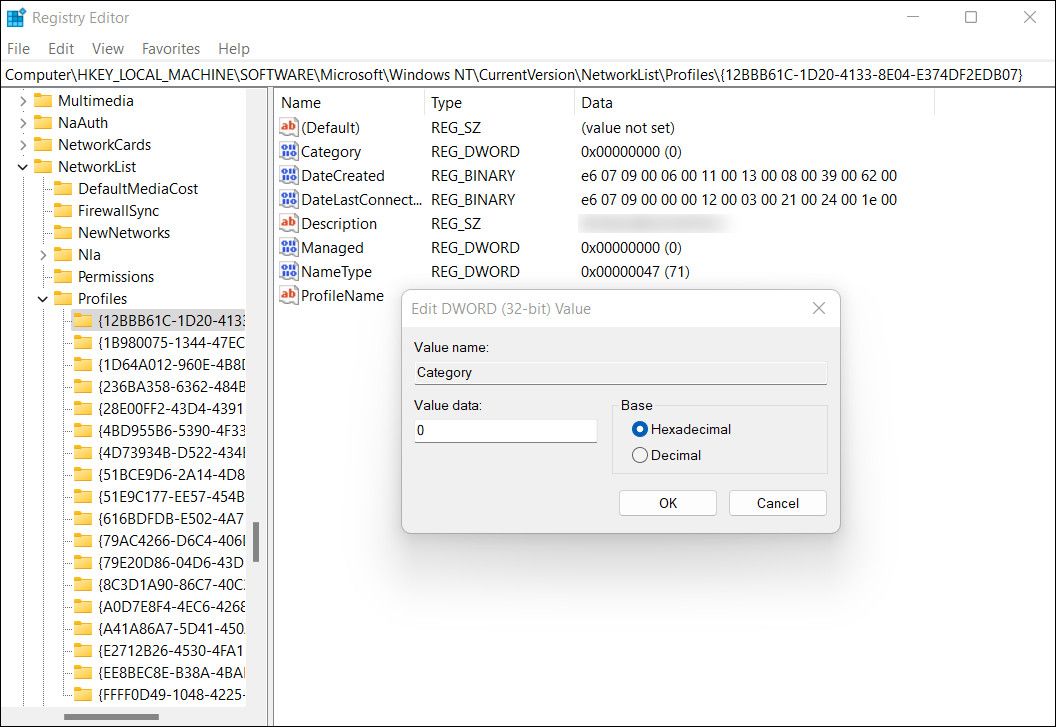Click the Value data input field
This screenshot has width=1056, height=727.
(506, 431)
